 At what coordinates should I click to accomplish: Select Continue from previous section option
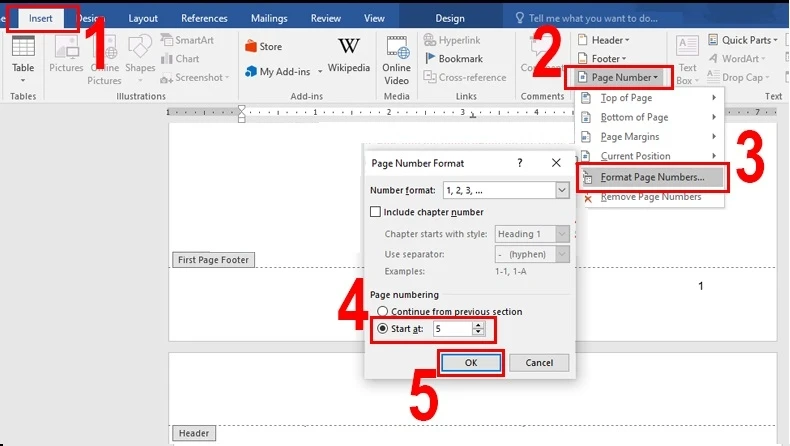(383, 312)
